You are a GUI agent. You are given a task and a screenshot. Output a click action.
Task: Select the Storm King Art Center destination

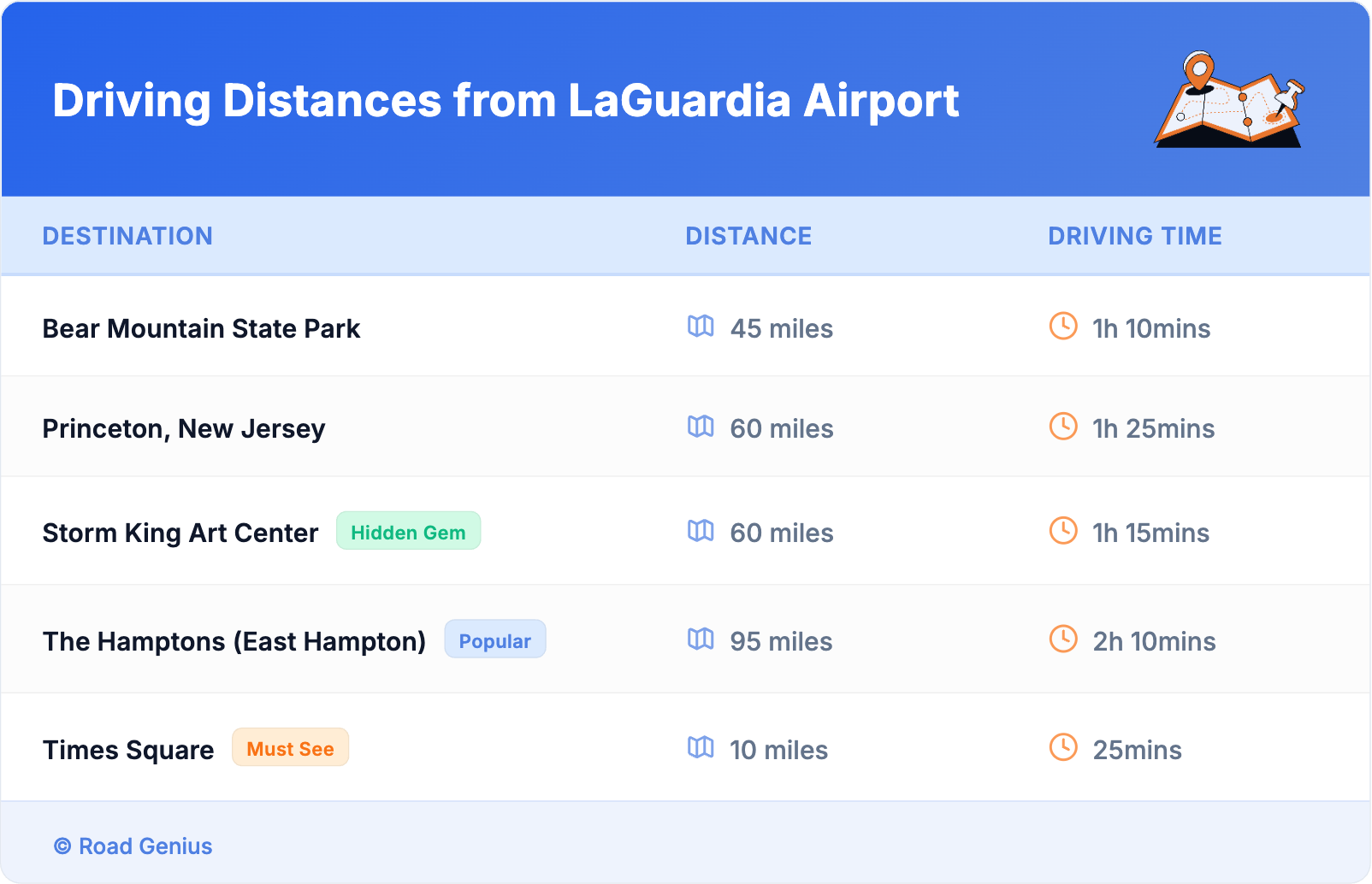pos(180,533)
